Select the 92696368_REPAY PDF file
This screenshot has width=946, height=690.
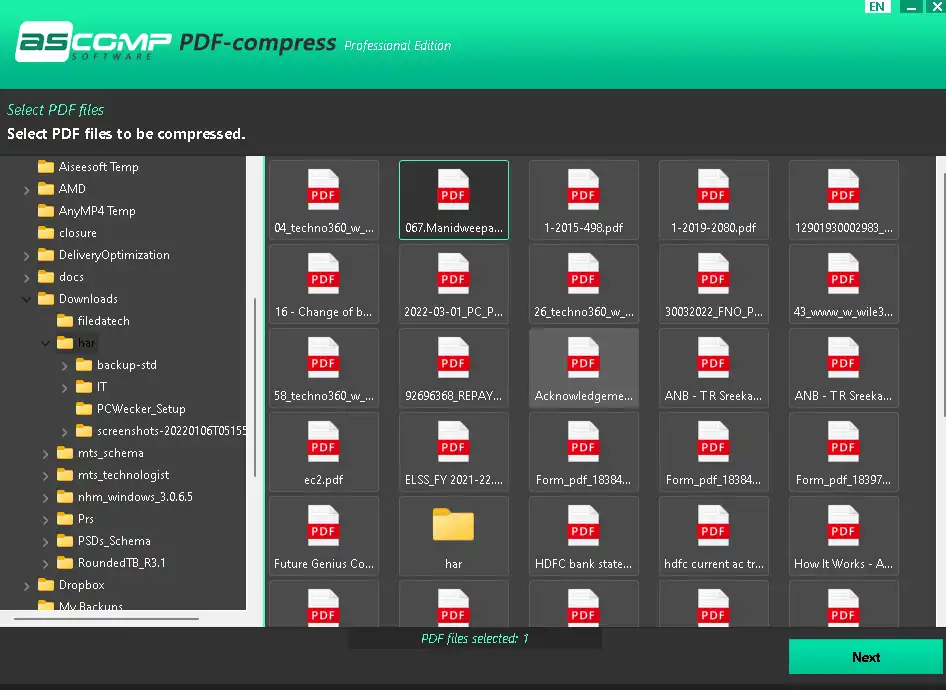point(453,368)
